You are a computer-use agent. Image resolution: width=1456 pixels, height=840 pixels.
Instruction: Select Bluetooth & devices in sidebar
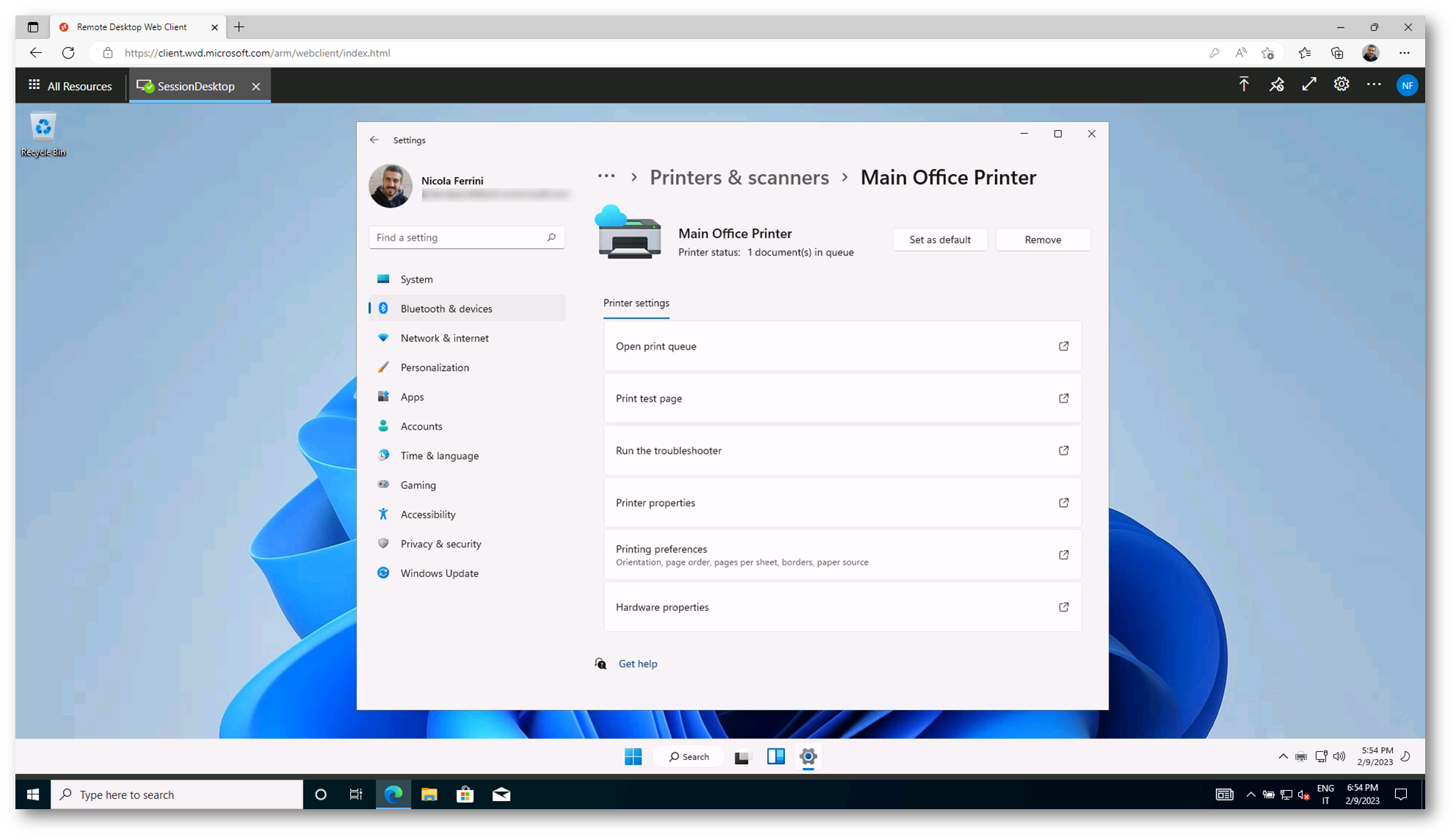pyautogui.click(x=467, y=308)
